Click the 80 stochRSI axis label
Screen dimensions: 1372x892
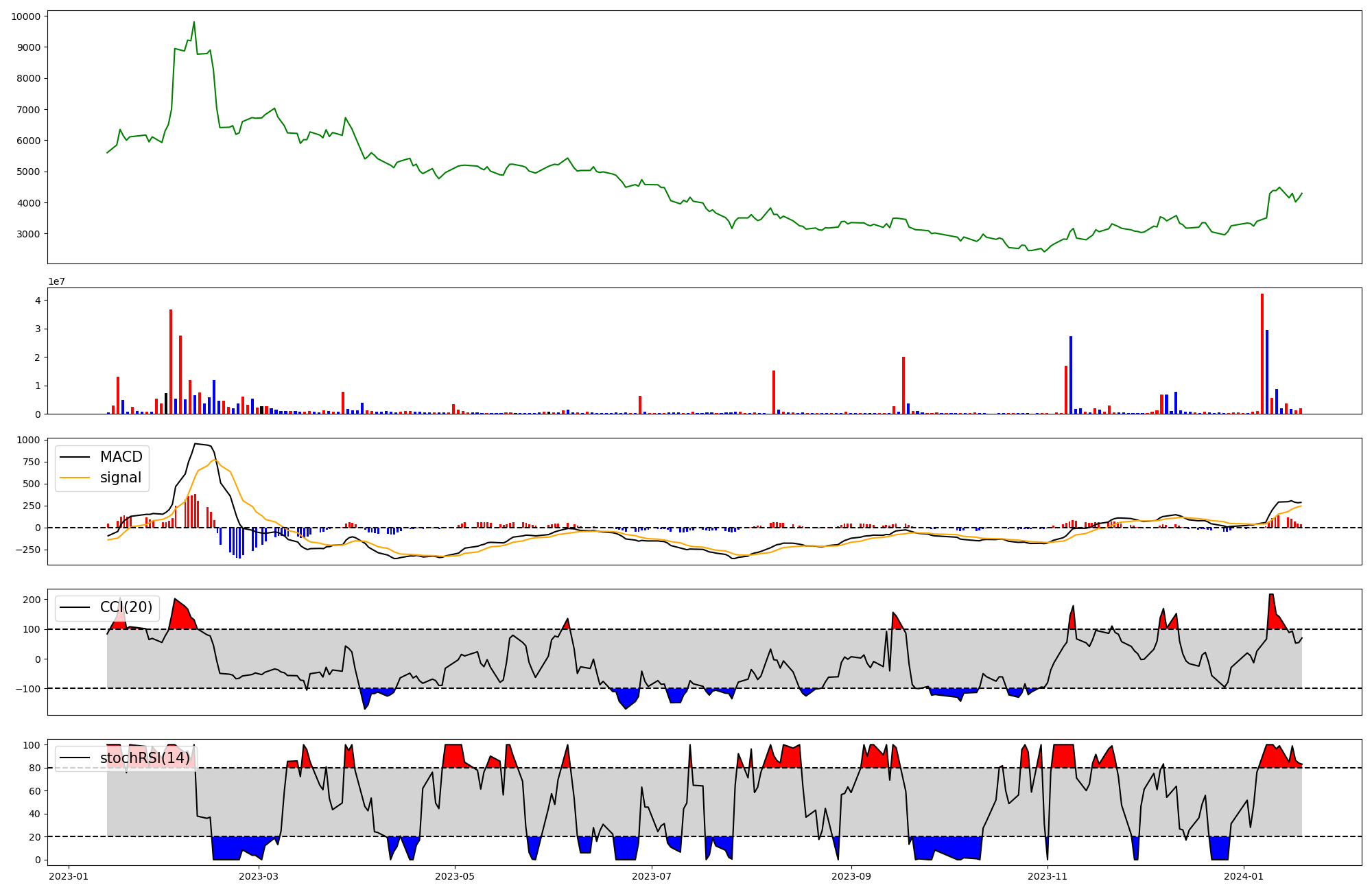pyautogui.click(x=34, y=768)
